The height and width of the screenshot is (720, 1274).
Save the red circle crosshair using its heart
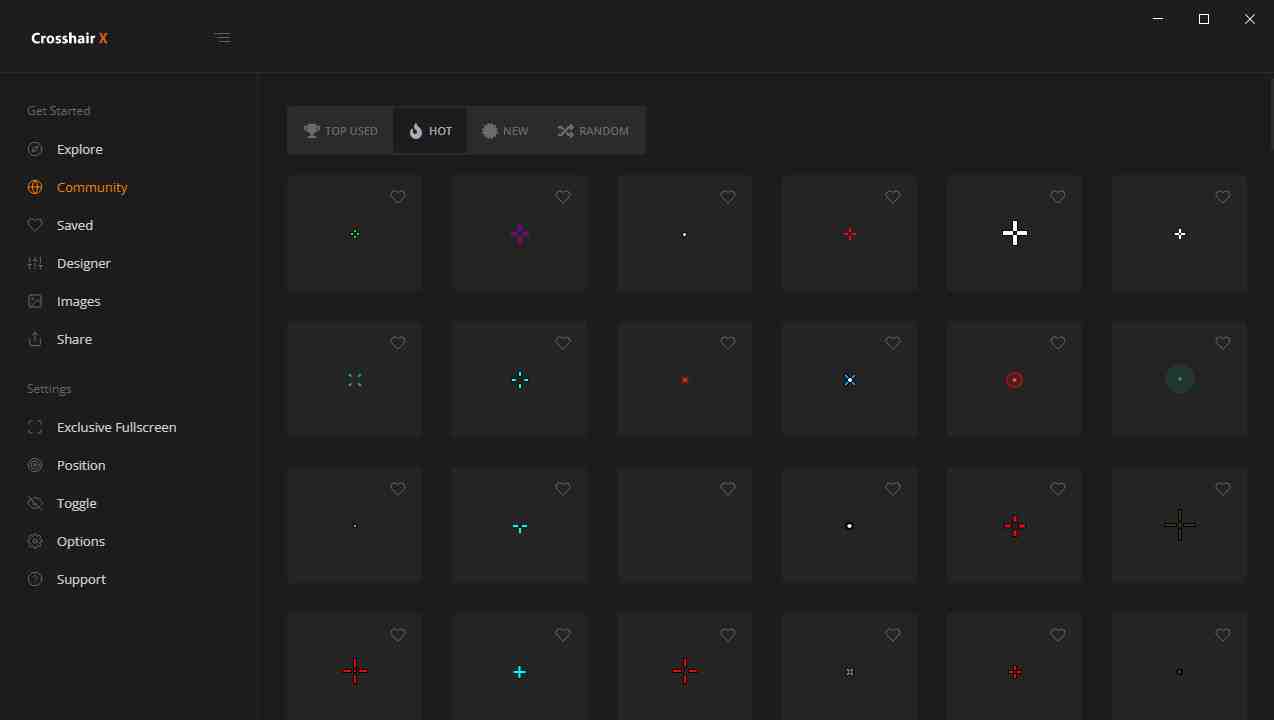tap(1058, 343)
